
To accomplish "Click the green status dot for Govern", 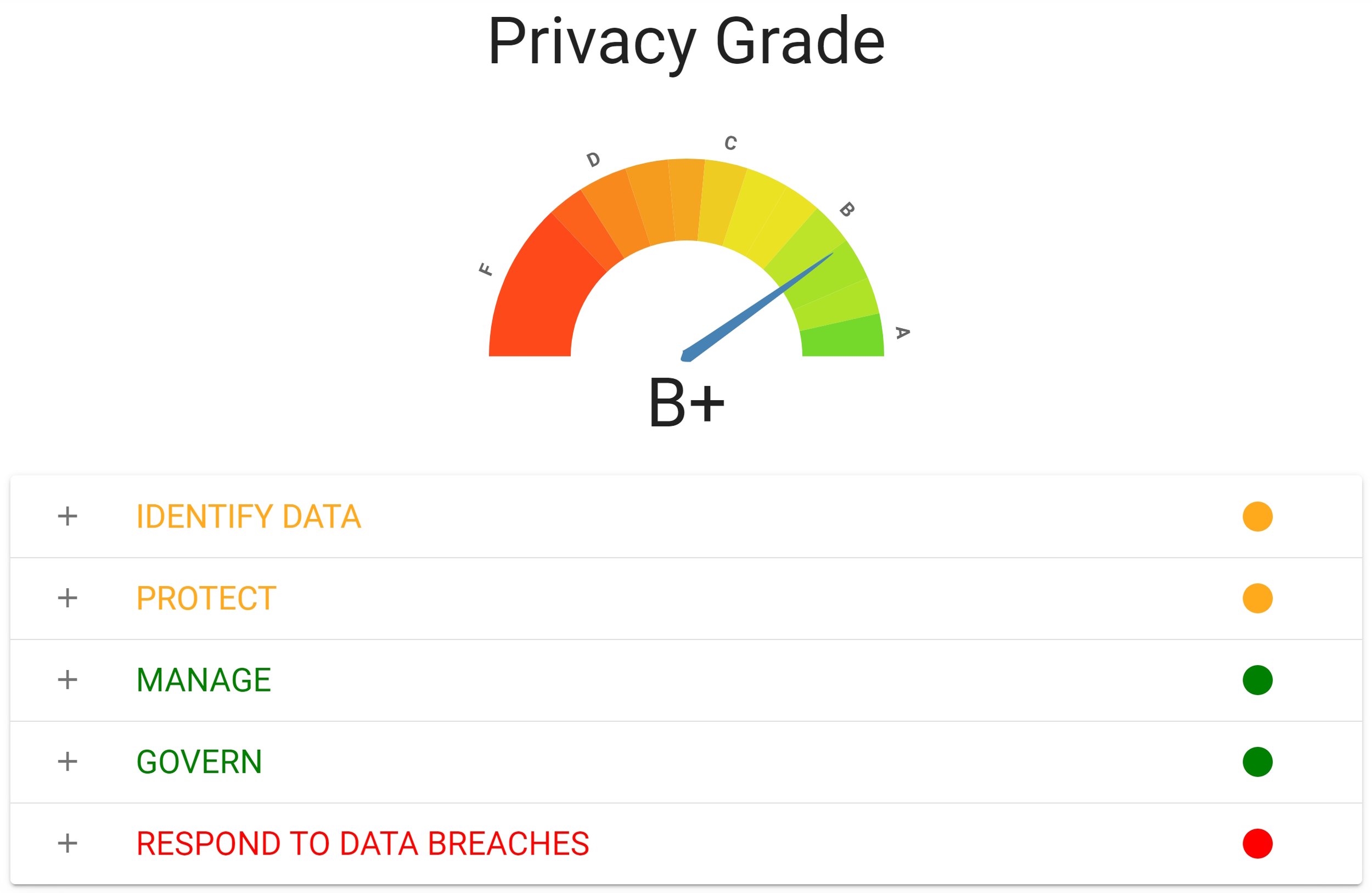I will [1257, 762].
